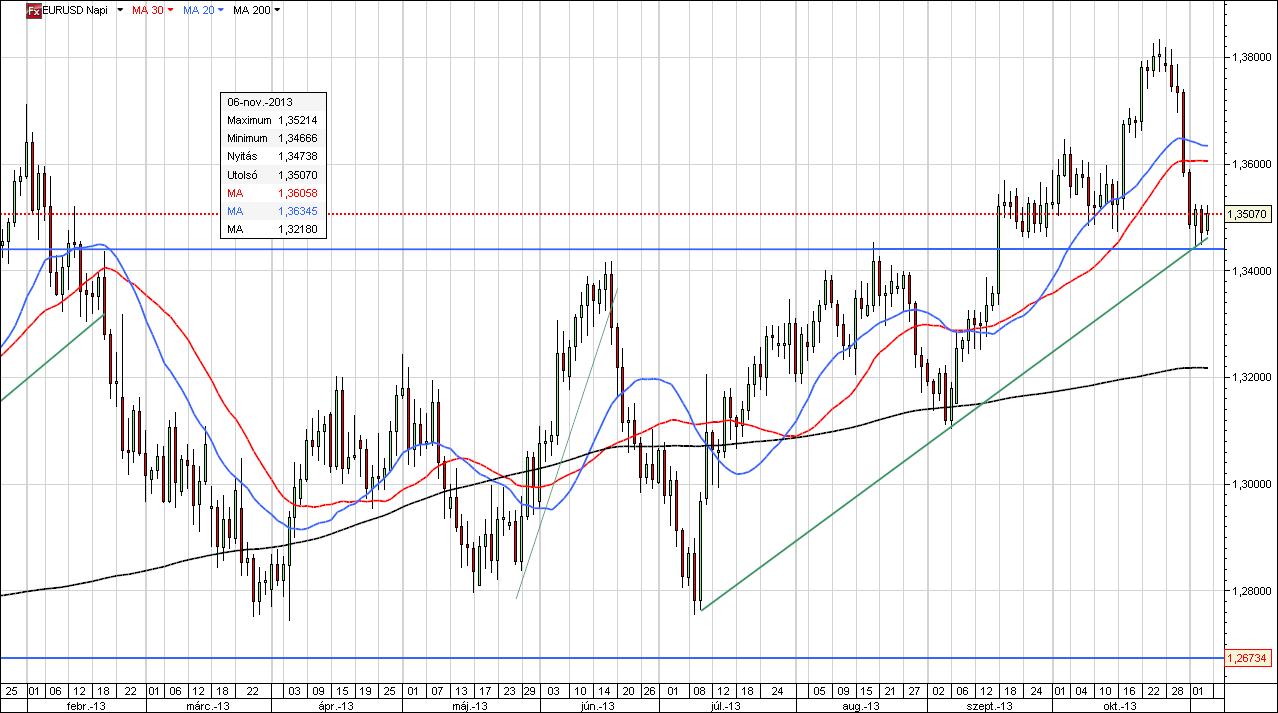Image resolution: width=1278 pixels, height=713 pixels.
Task: Click the 1,35070 current price label
Action: (1250, 214)
